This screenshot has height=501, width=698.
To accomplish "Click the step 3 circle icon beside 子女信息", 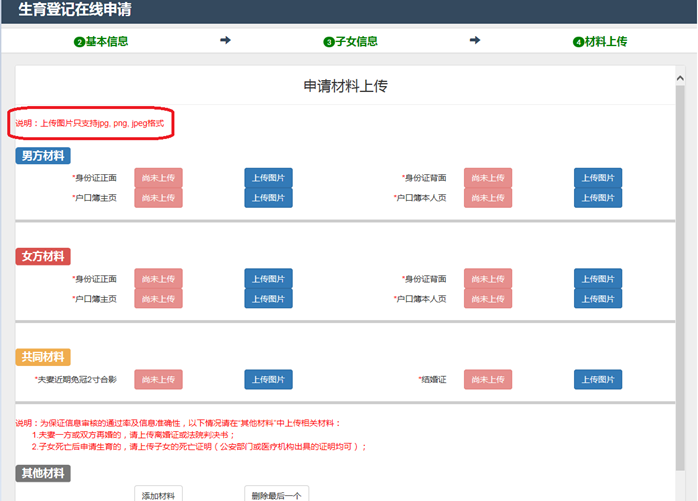I will [328, 42].
